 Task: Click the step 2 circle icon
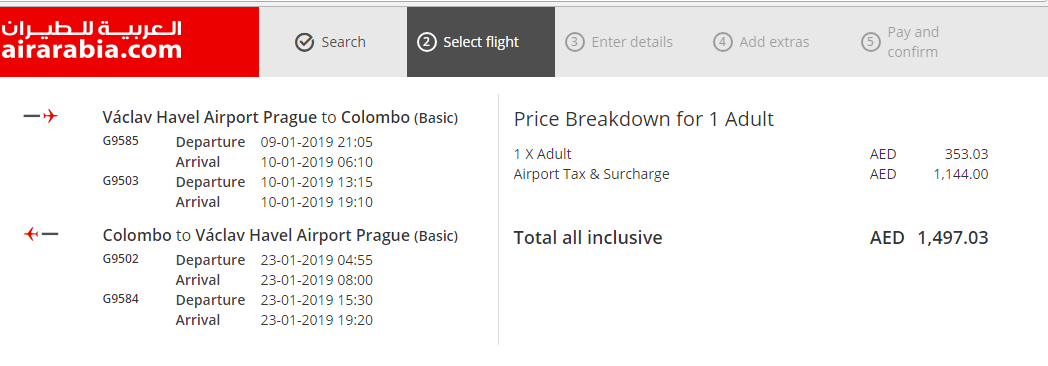click(426, 42)
